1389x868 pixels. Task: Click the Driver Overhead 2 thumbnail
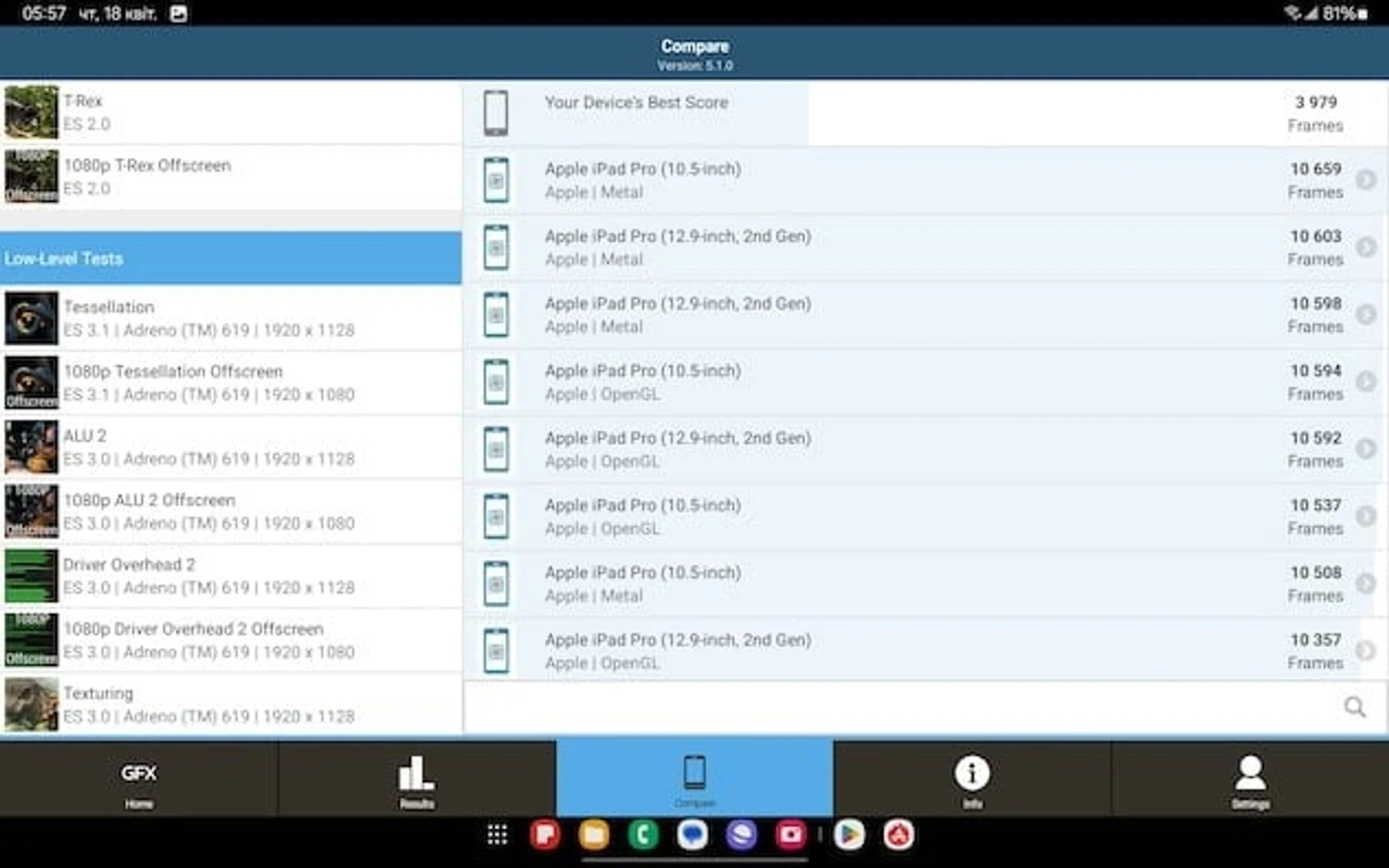pos(31,576)
